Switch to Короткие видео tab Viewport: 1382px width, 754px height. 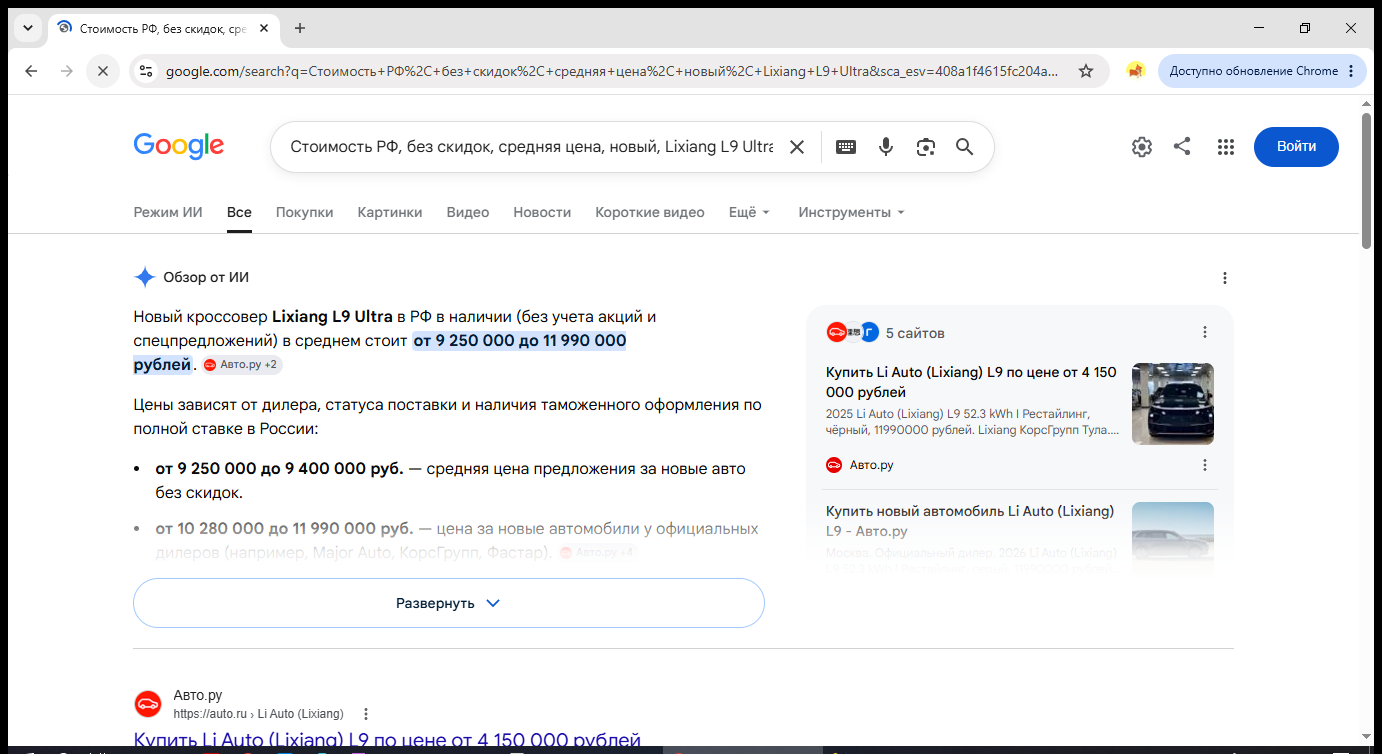tap(650, 212)
